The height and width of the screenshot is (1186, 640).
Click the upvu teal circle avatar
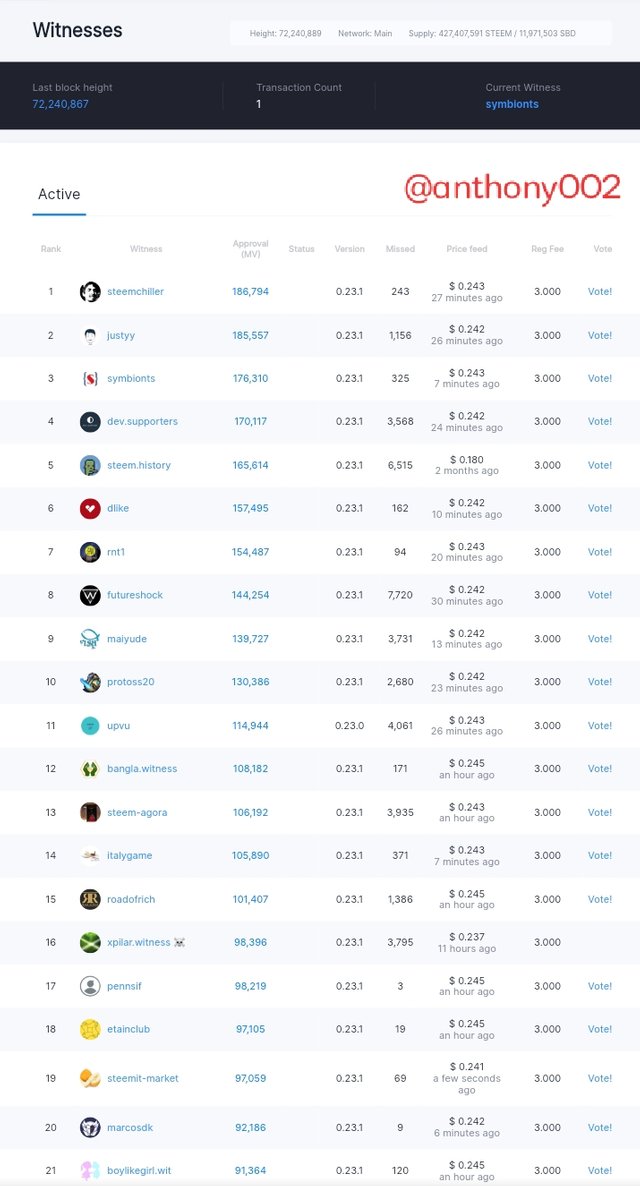90,725
